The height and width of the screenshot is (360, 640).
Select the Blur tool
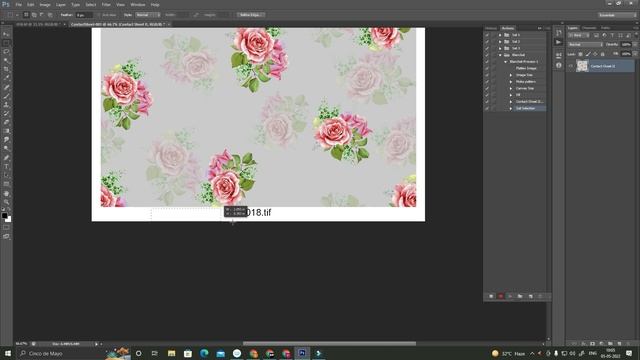[6, 140]
